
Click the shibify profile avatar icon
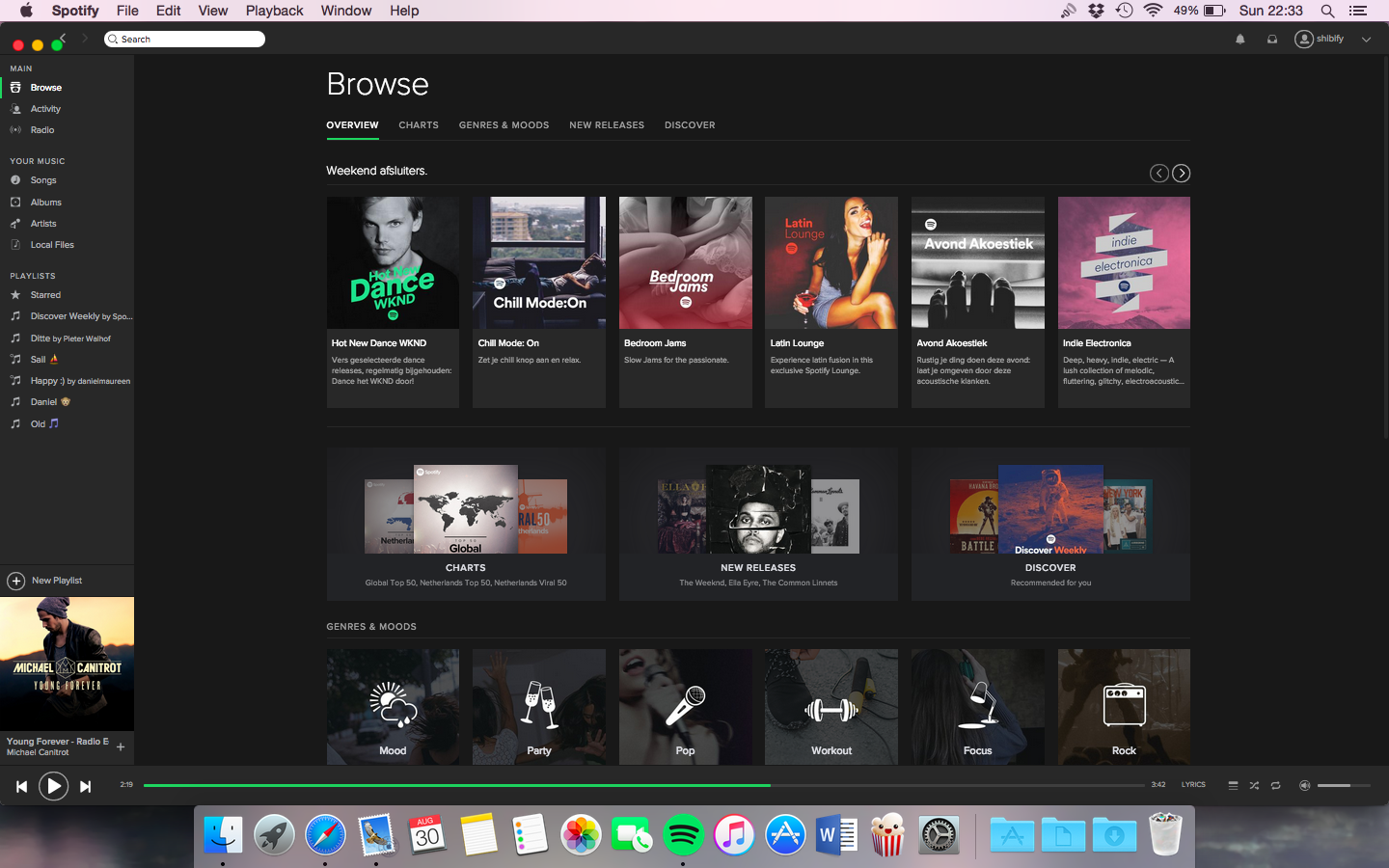click(1304, 39)
